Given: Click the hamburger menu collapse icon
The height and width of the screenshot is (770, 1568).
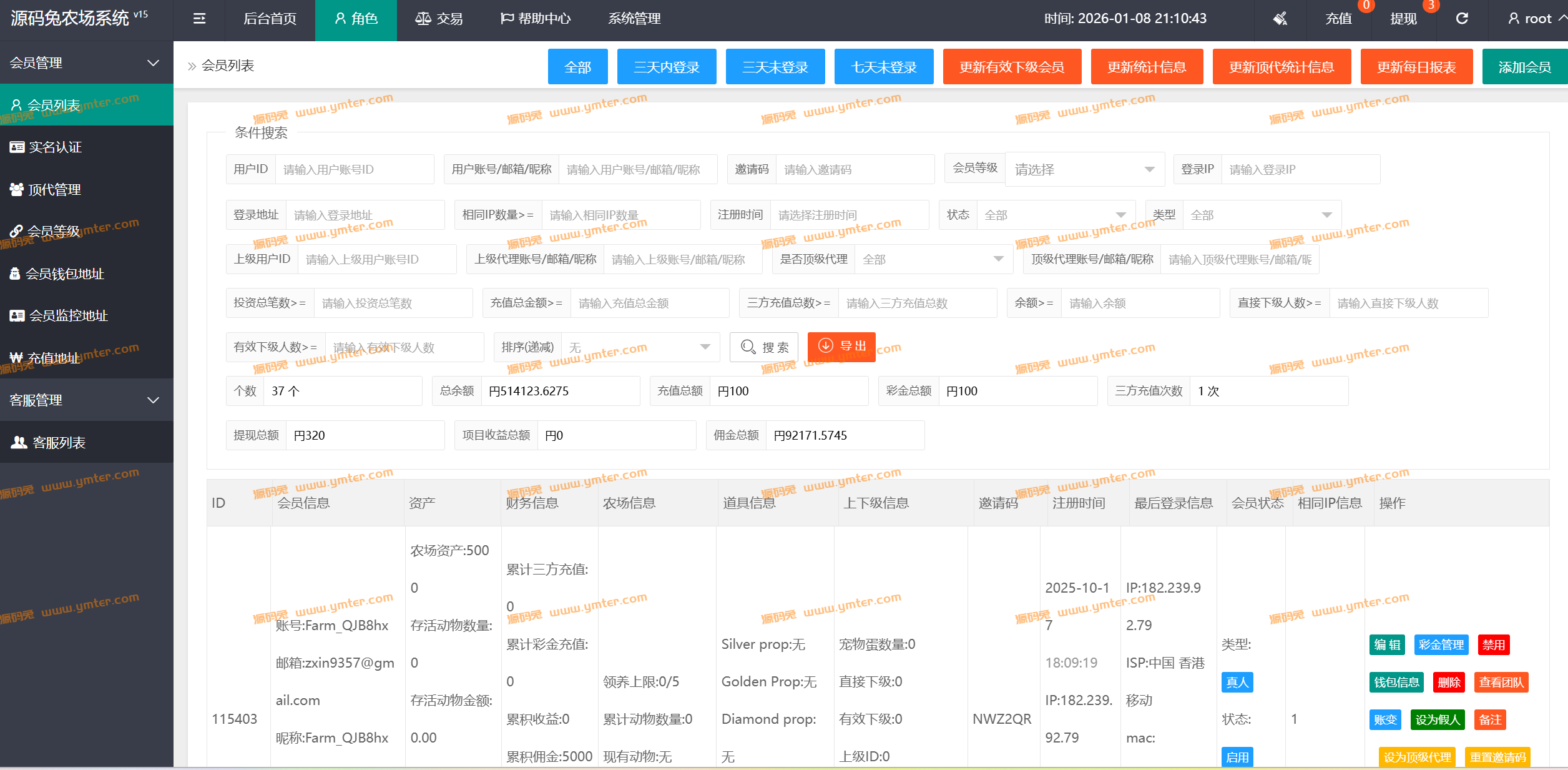Looking at the screenshot, I should [x=199, y=19].
